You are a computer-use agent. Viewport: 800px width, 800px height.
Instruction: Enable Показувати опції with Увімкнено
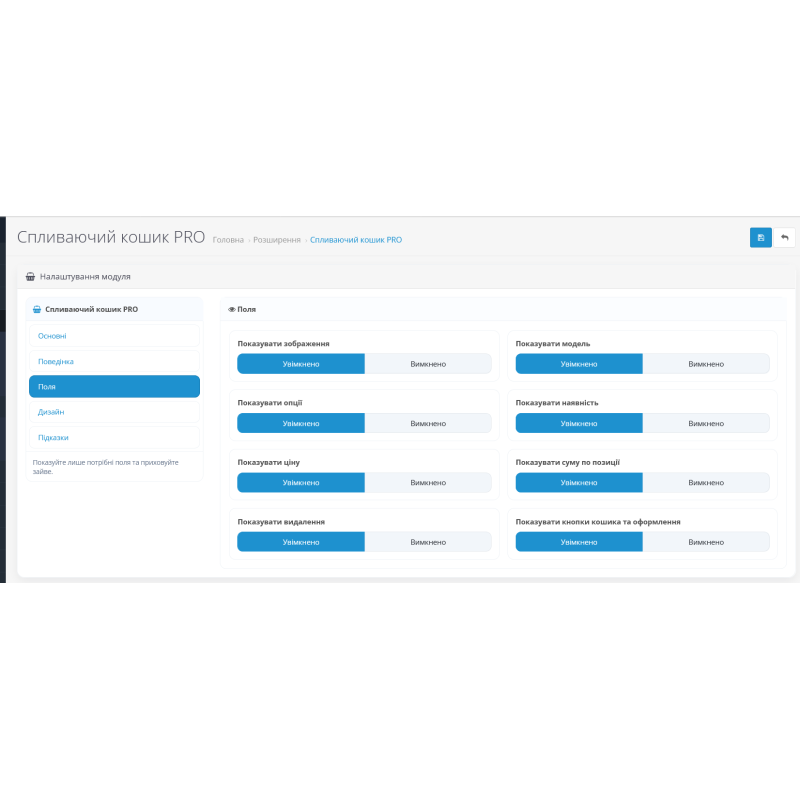tap(301, 423)
